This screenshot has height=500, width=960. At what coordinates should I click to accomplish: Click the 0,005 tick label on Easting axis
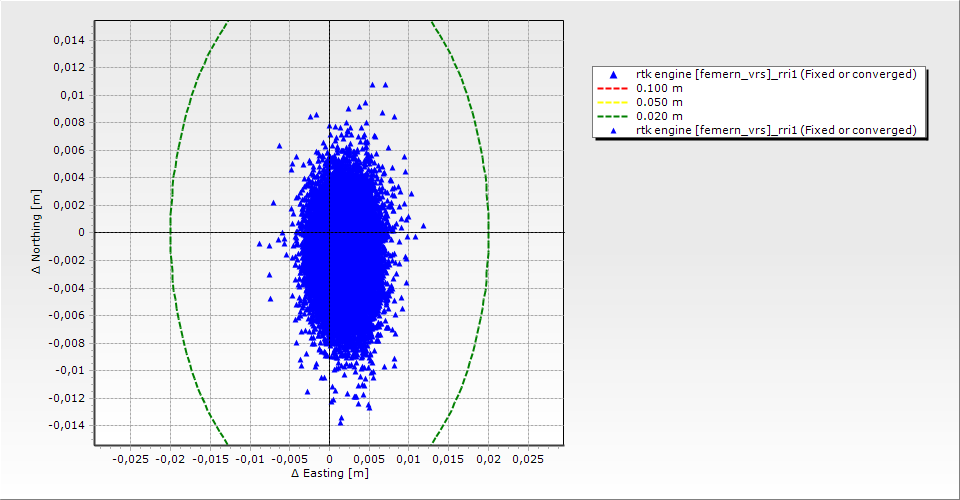(369, 458)
